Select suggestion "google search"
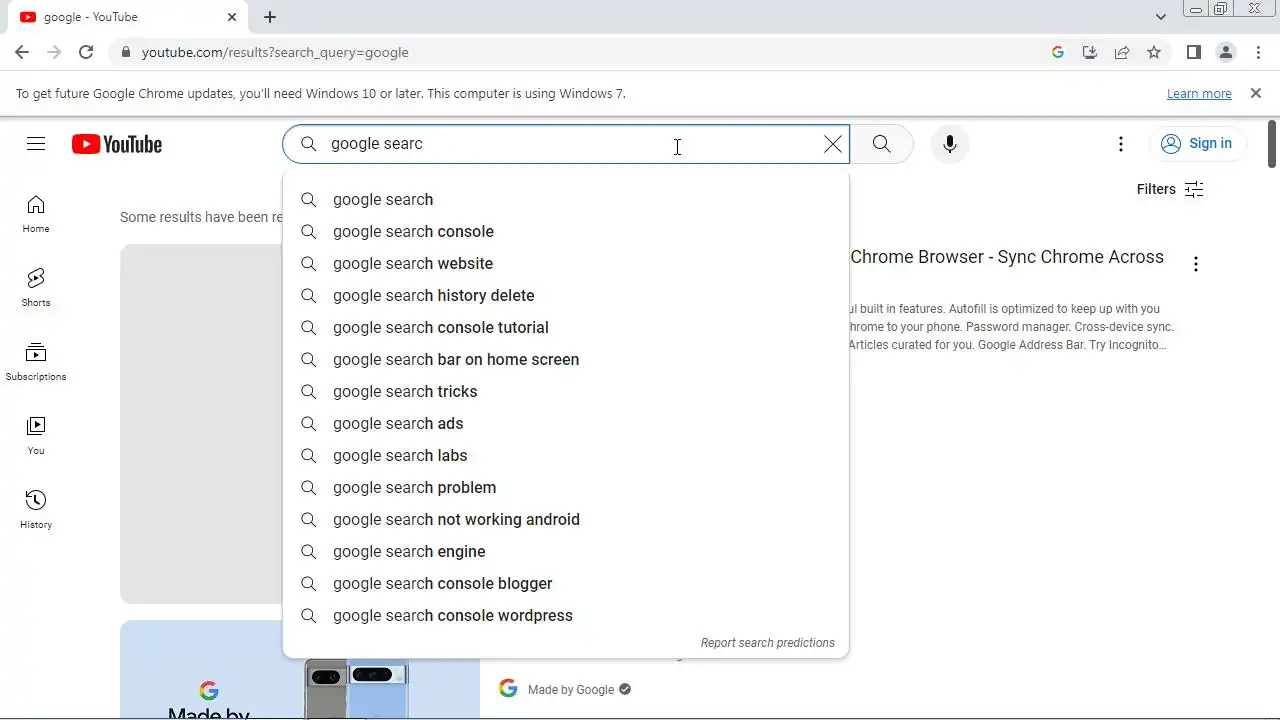 (566, 200)
